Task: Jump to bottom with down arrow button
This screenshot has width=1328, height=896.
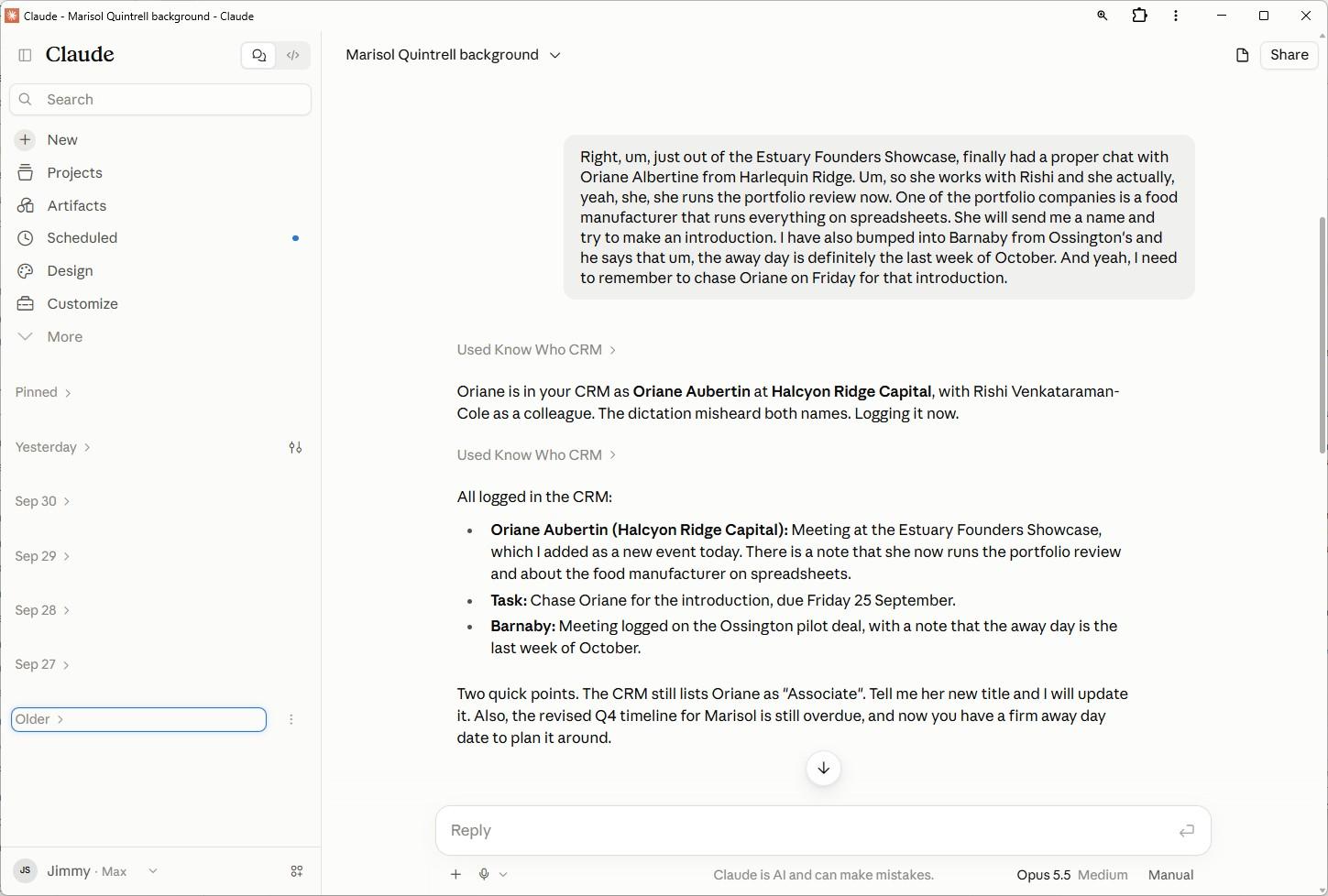Action: 823,769
